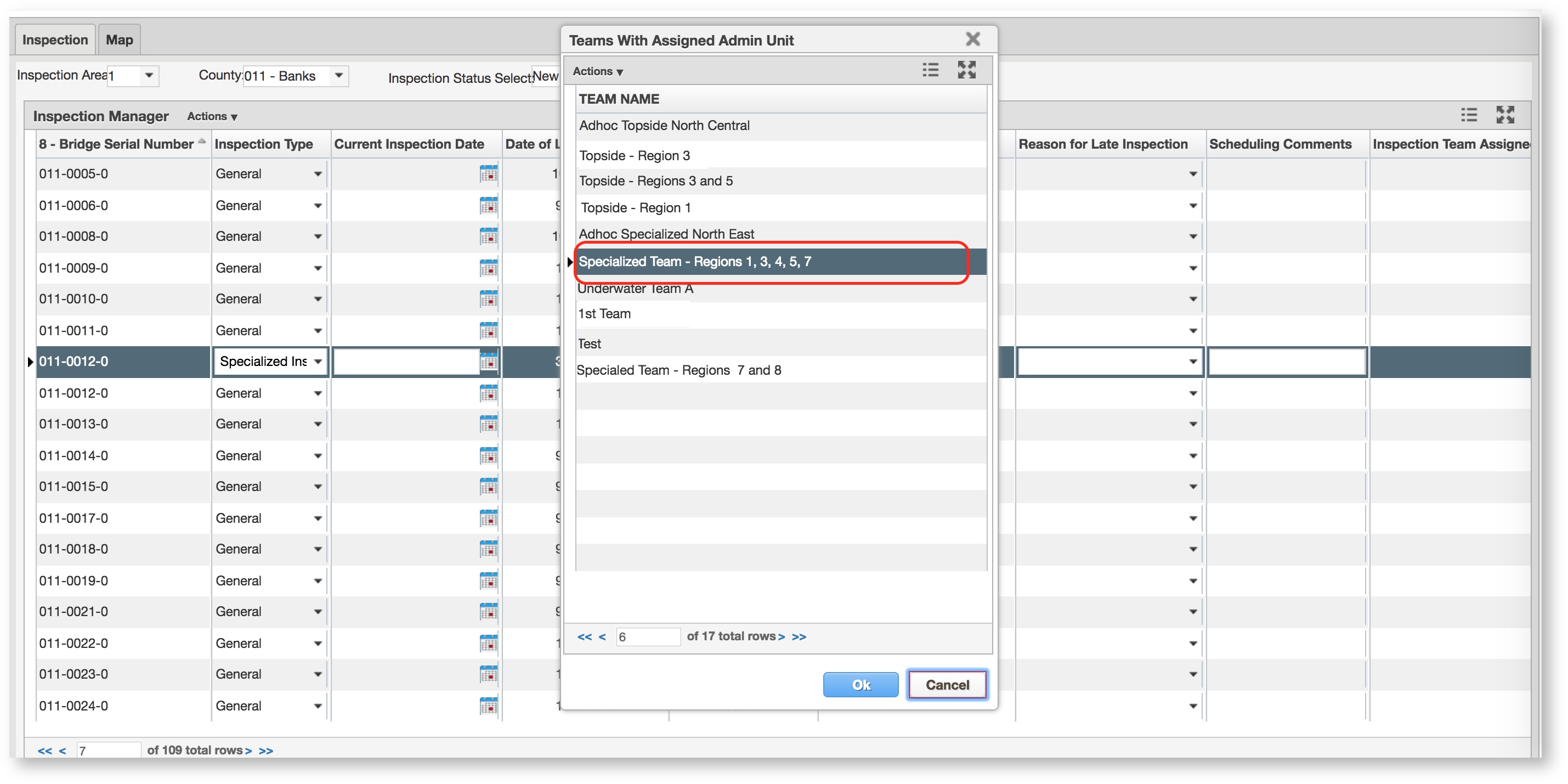This screenshot has height=784, width=1568.
Task: Sort by Bridge Serial Number arrow
Action: 201,141
